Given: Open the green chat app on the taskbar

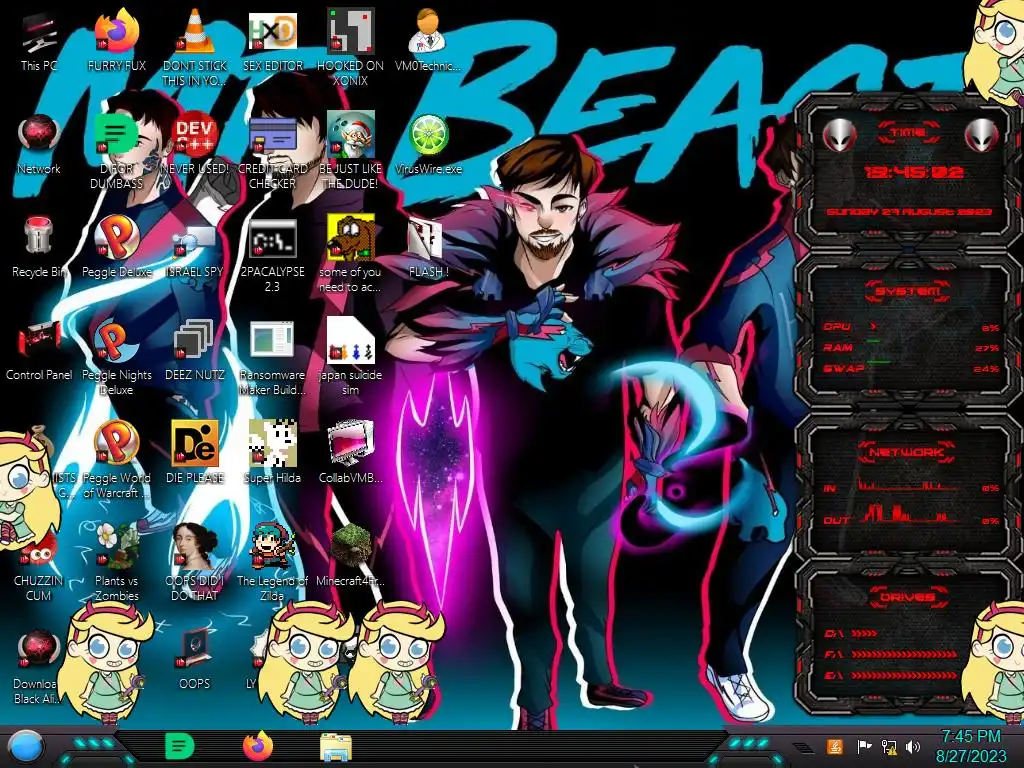Looking at the screenshot, I should click(179, 746).
